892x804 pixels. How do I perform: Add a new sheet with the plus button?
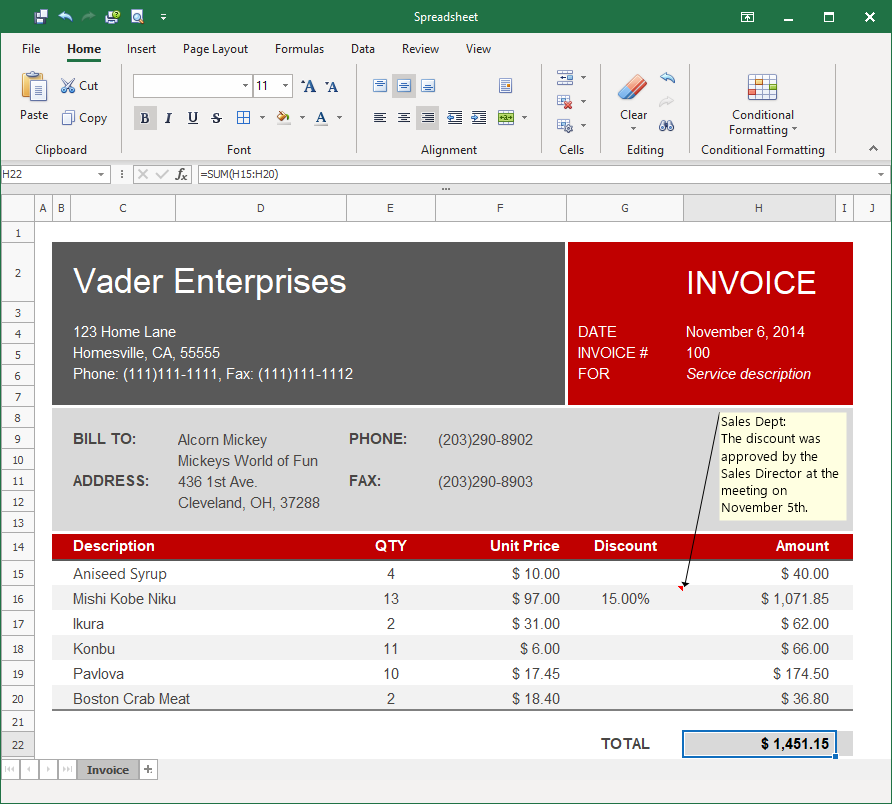click(x=147, y=769)
